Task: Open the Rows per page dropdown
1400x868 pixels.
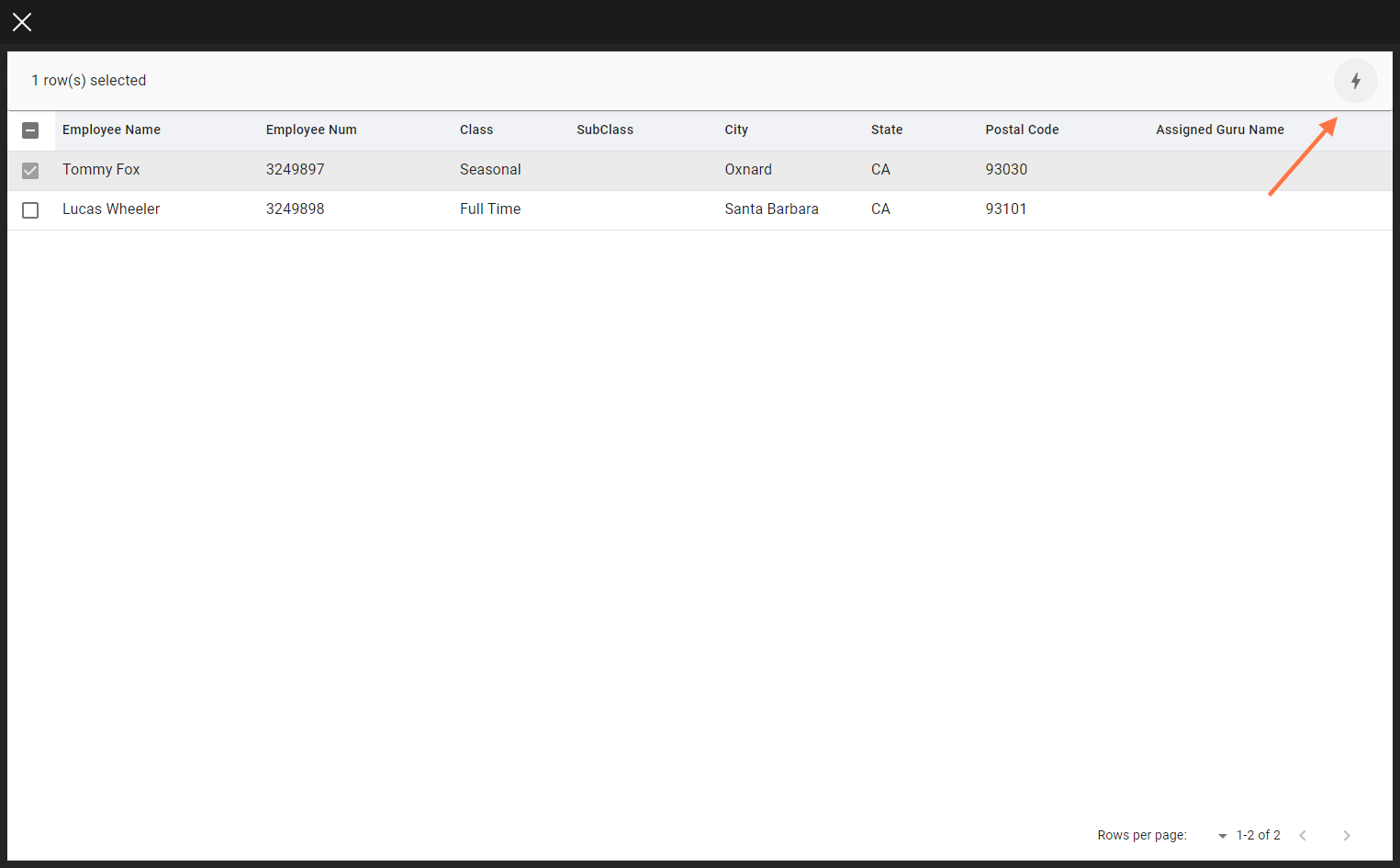Action: (1222, 835)
